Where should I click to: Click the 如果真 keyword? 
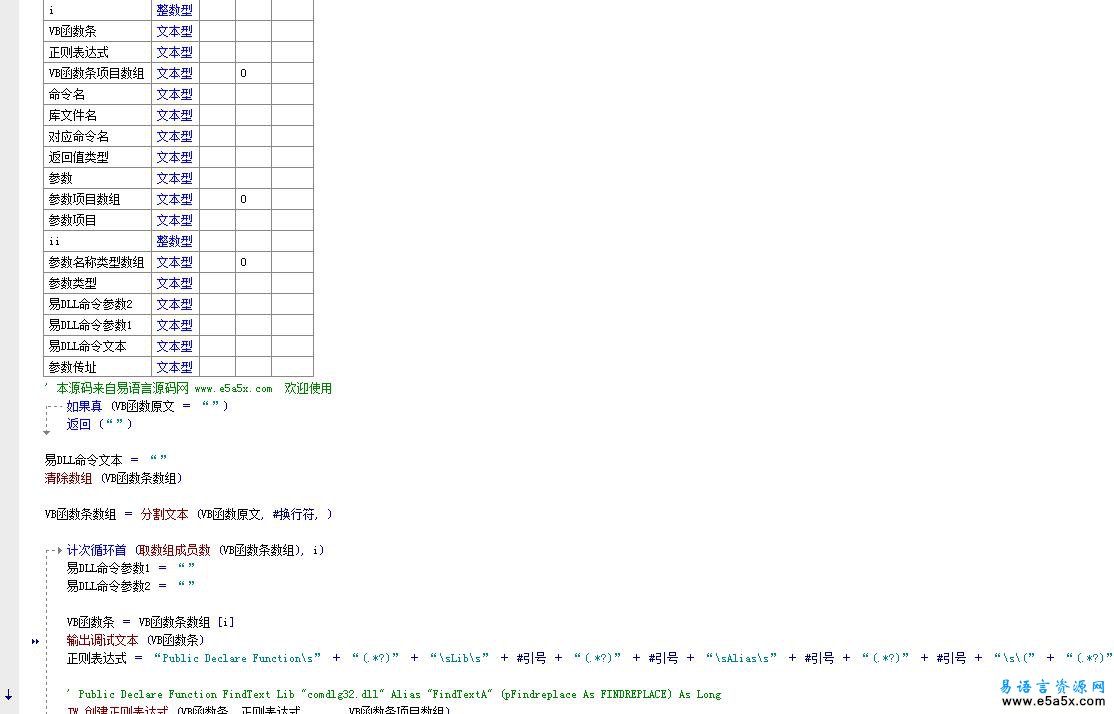pos(84,406)
